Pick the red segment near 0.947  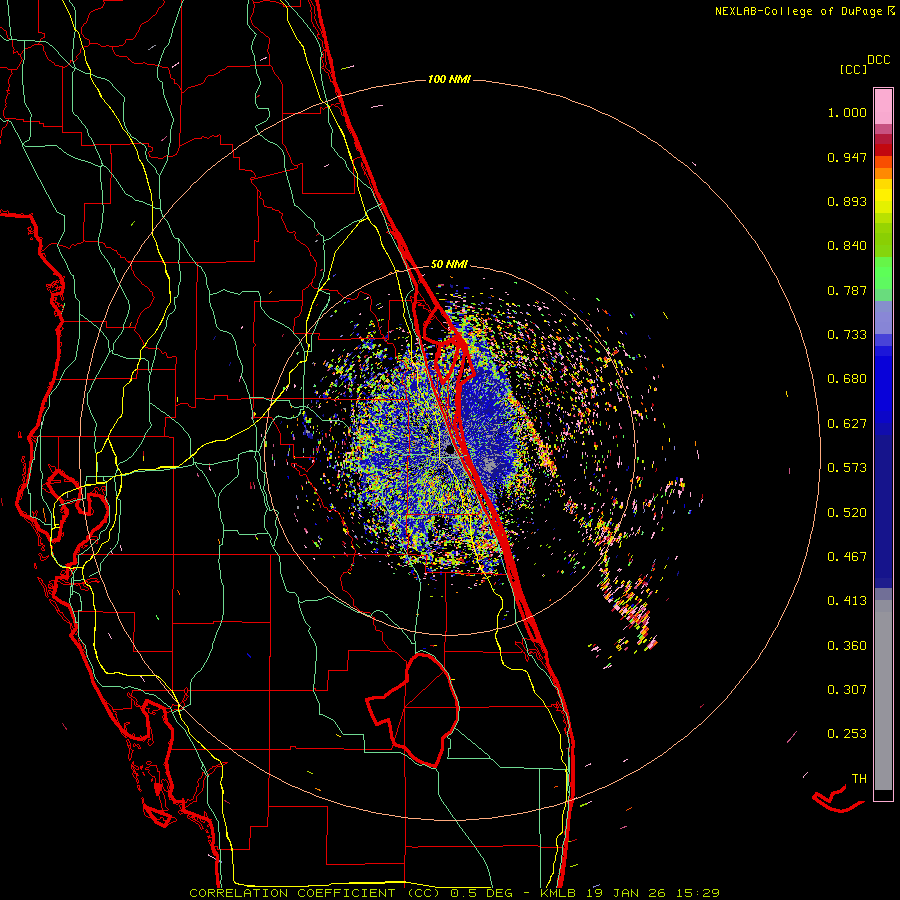pyautogui.click(x=883, y=150)
